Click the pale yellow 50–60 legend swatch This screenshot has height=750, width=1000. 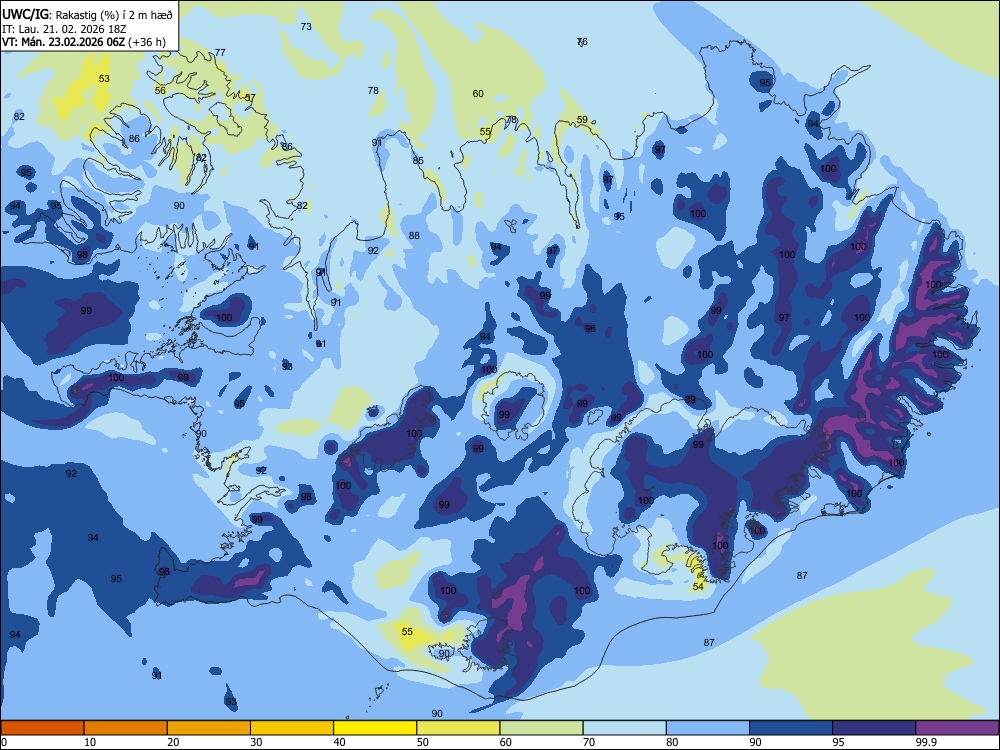pos(459,728)
